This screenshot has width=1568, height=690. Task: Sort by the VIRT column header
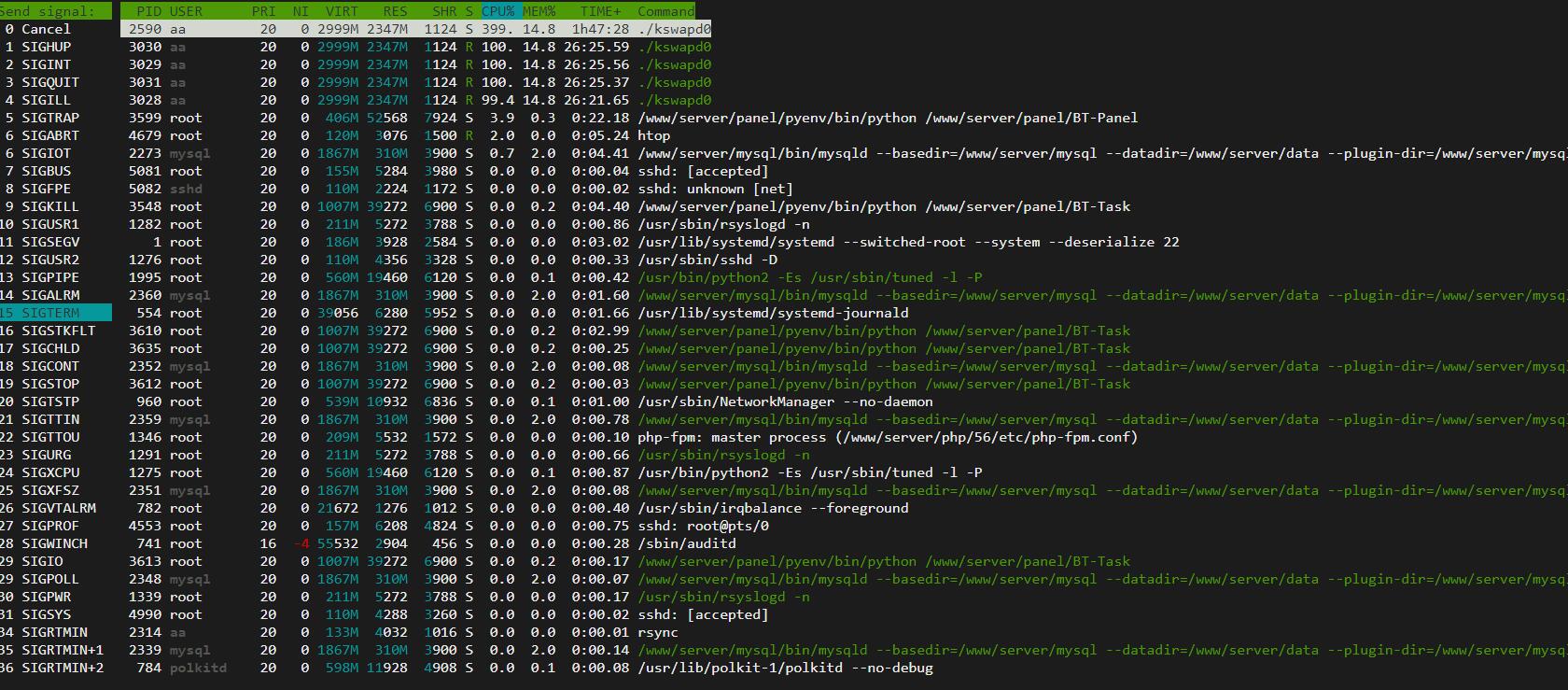342,11
